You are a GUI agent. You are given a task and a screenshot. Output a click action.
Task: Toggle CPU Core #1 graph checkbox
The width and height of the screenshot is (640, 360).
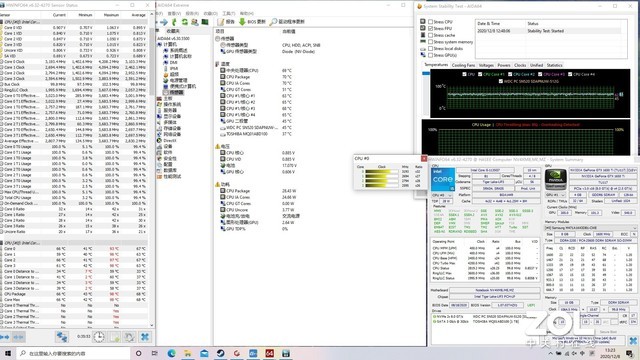480,74
